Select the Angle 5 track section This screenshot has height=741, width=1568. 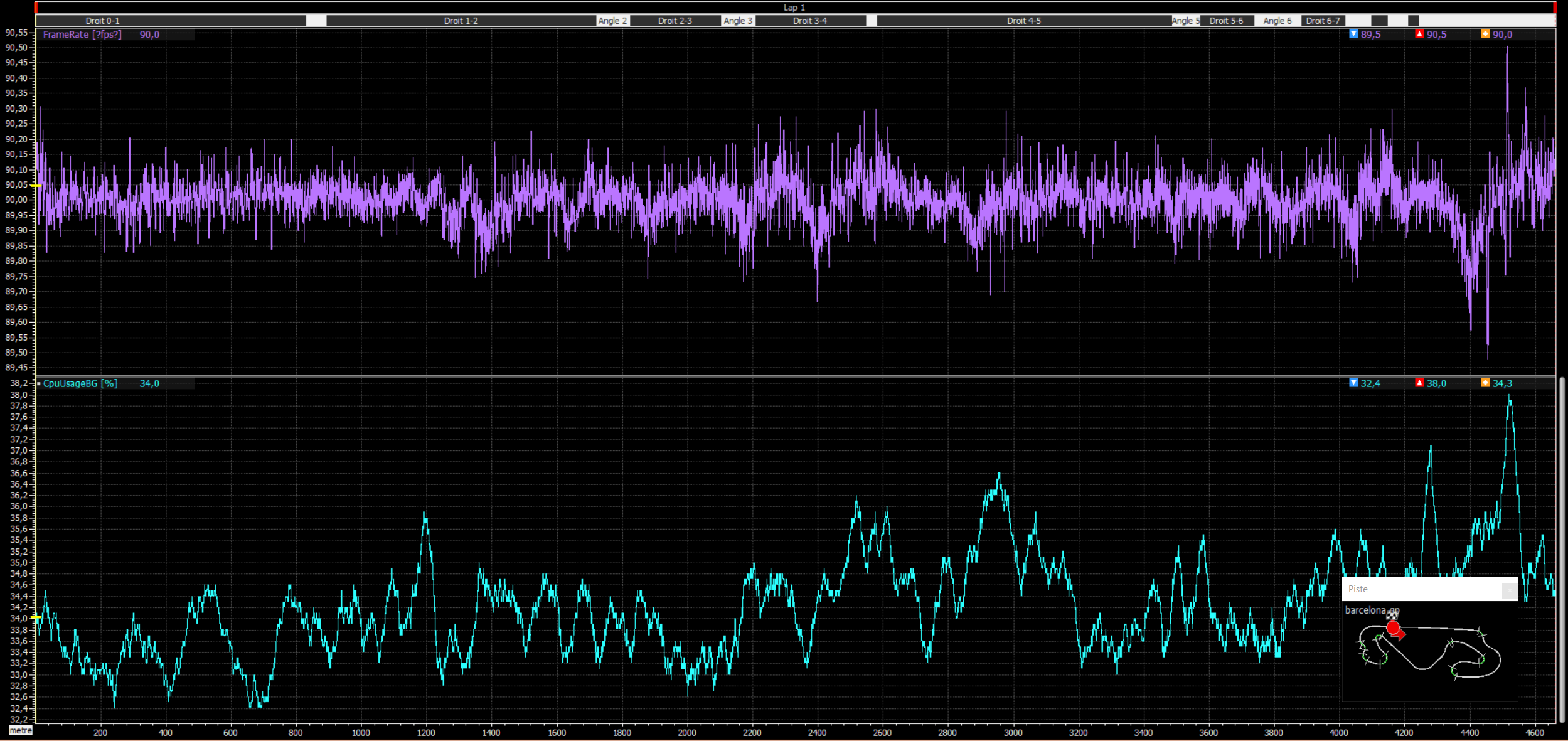(x=1186, y=21)
